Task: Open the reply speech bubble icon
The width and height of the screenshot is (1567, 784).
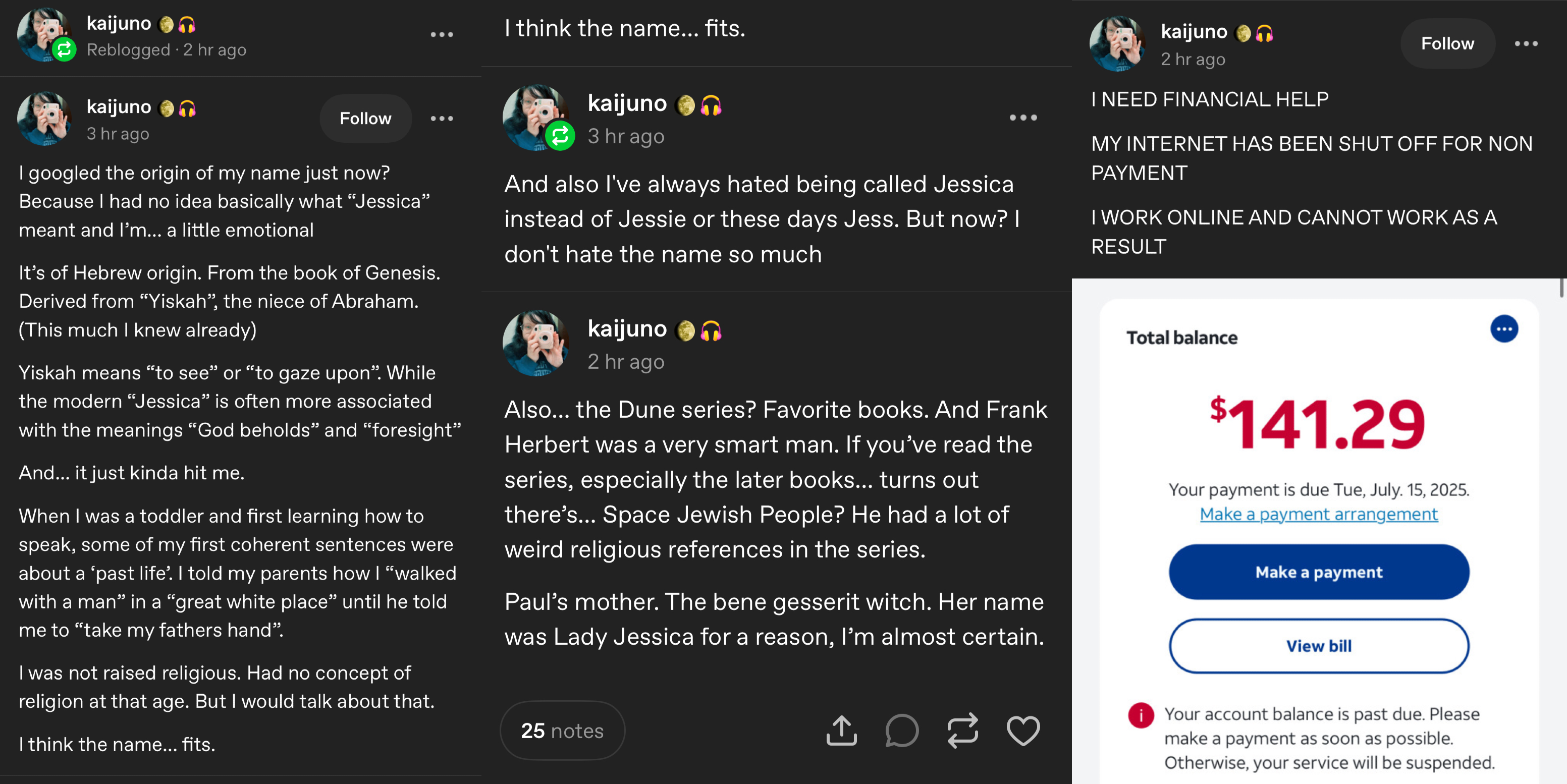Action: pyautogui.click(x=901, y=731)
